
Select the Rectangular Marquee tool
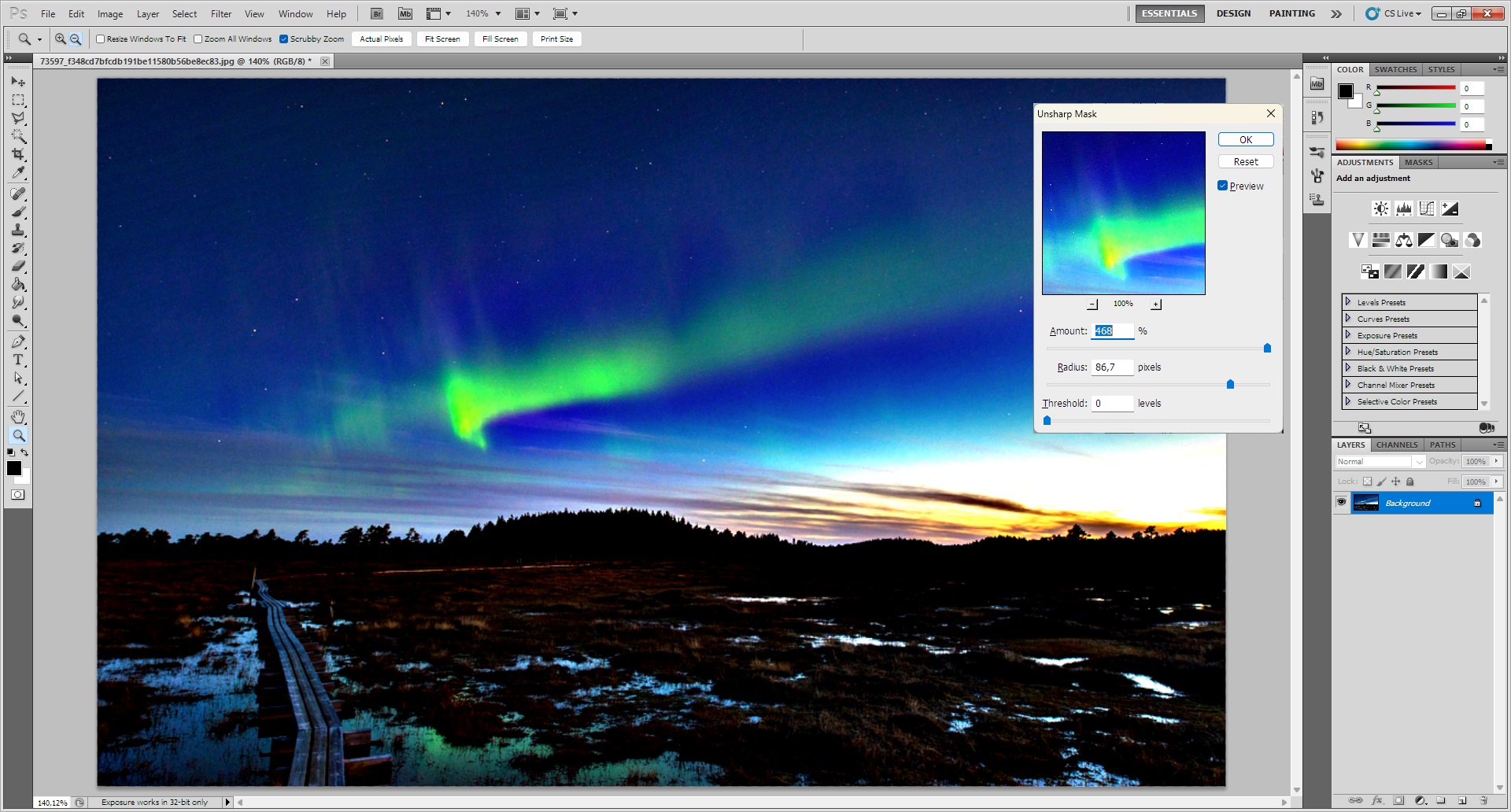pyautogui.click(x=18, y=100)
